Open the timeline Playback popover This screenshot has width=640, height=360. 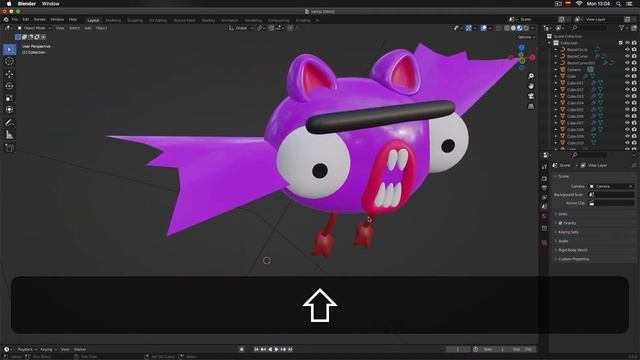(27, 349)
